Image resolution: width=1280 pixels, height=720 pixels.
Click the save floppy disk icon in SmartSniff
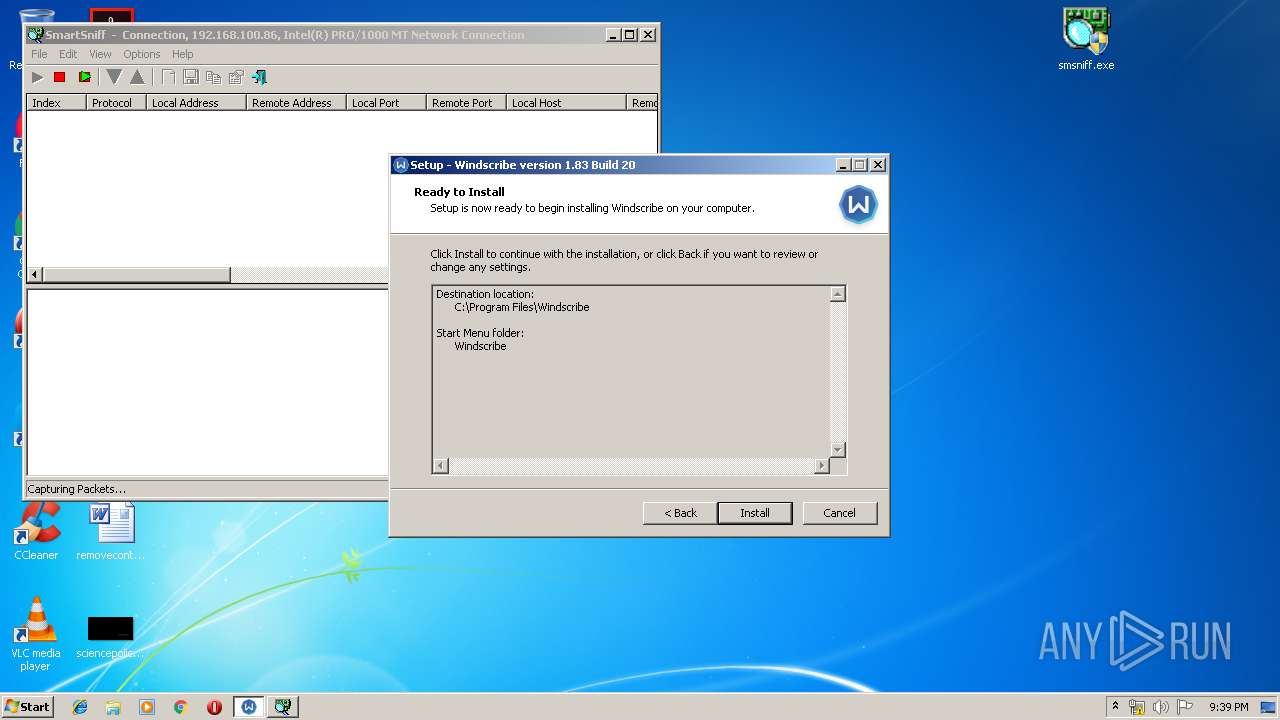tap(190, 77)
